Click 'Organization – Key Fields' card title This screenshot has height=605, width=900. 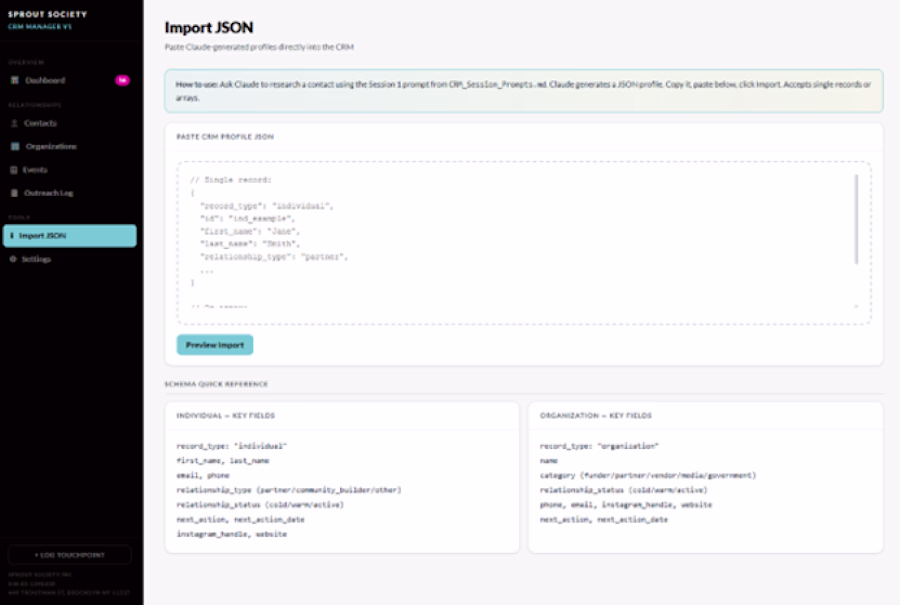[x=596, y=416]
